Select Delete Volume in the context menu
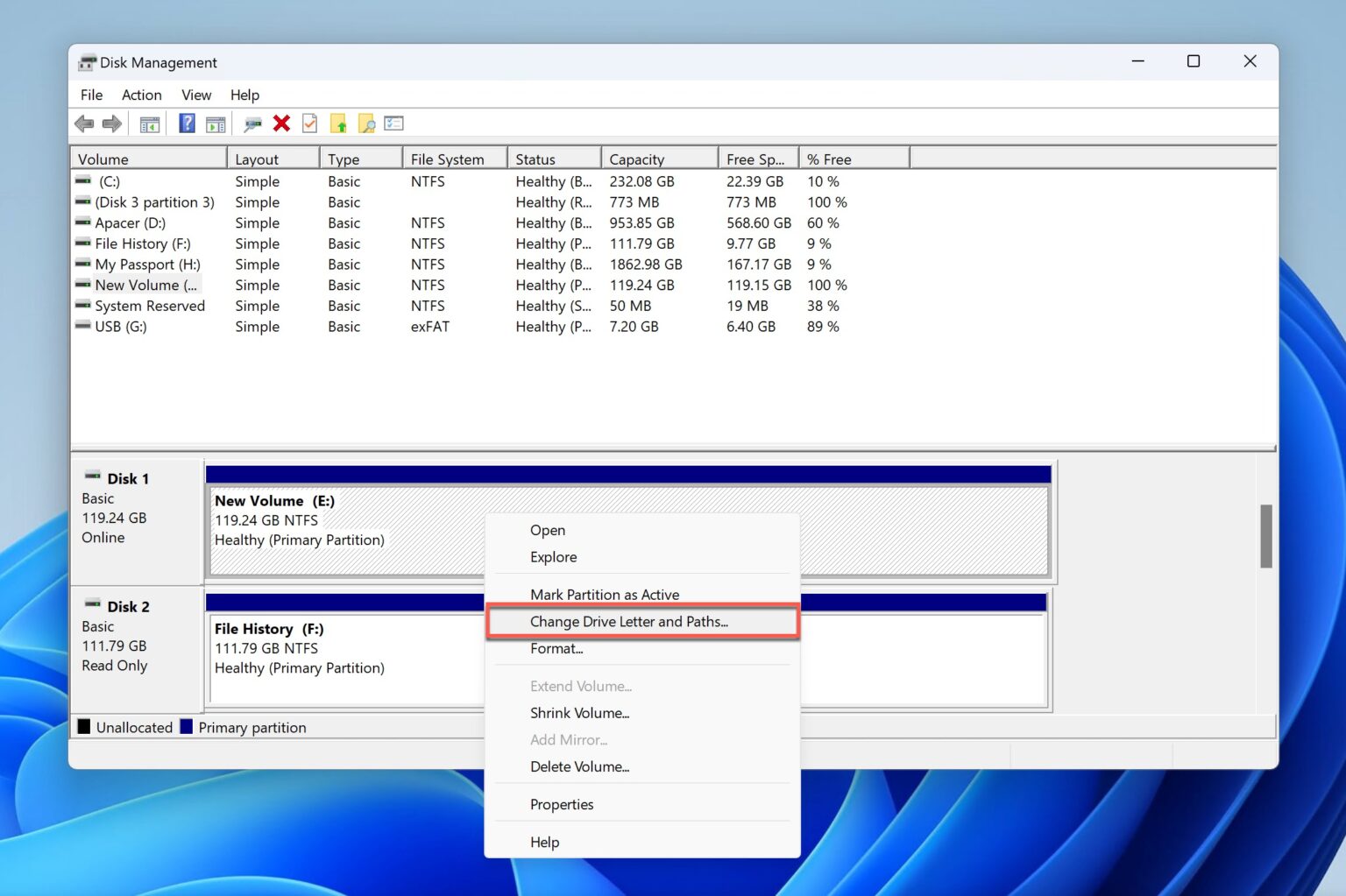Image resolution: width=1346 pixels, height=896 pixels. [x=579, y=766]
